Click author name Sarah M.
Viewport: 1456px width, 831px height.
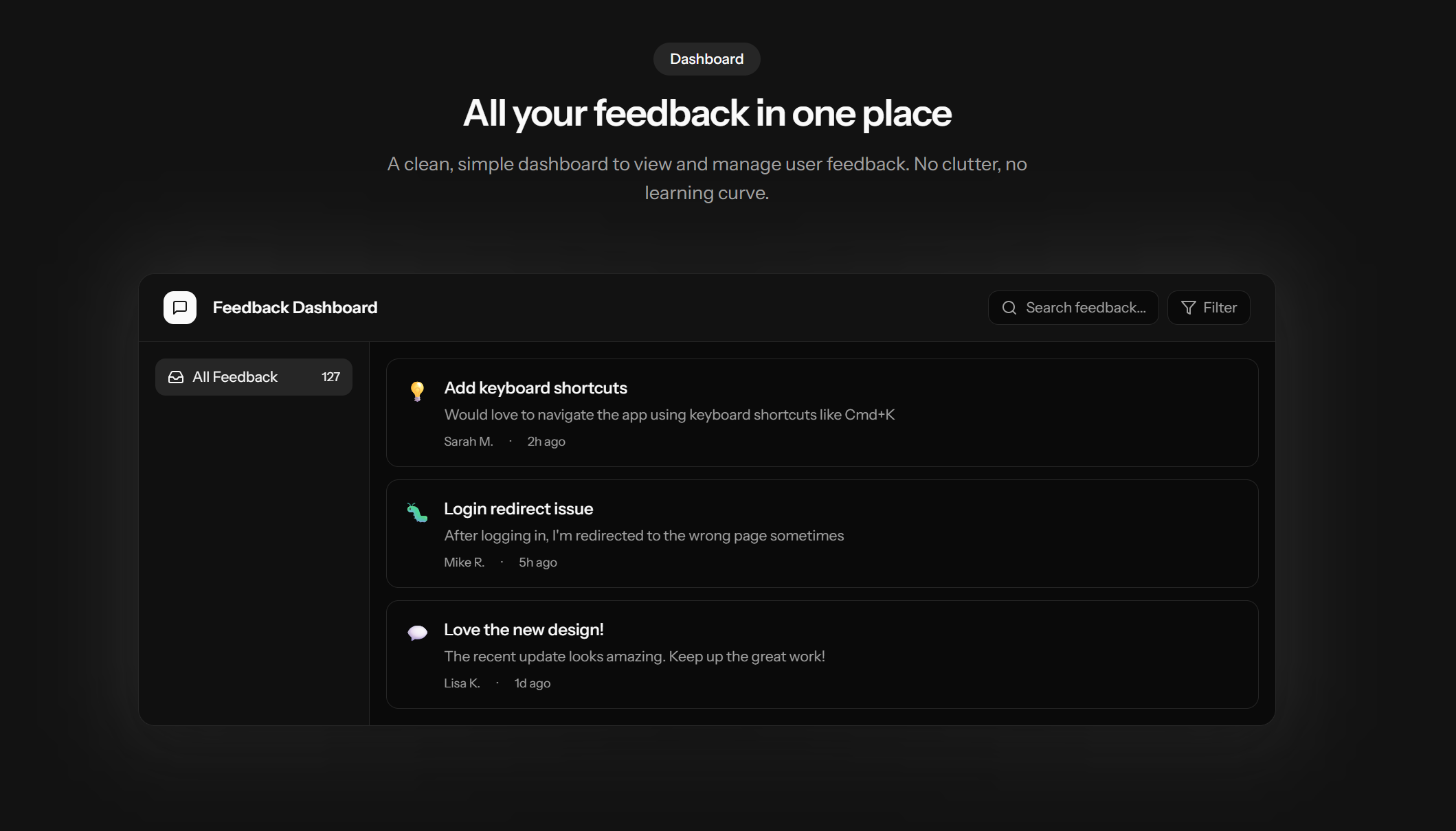coord(468,442)
